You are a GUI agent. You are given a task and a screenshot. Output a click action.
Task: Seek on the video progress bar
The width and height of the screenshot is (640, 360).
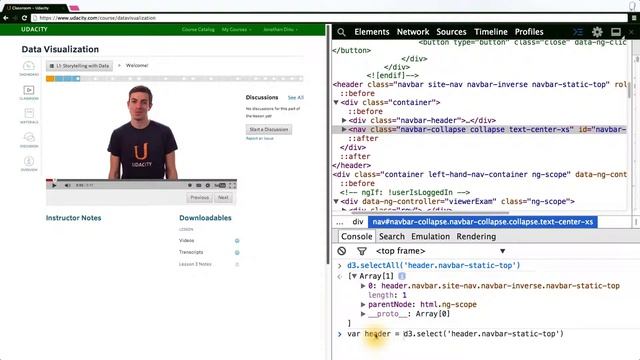[x=141, y=180]
